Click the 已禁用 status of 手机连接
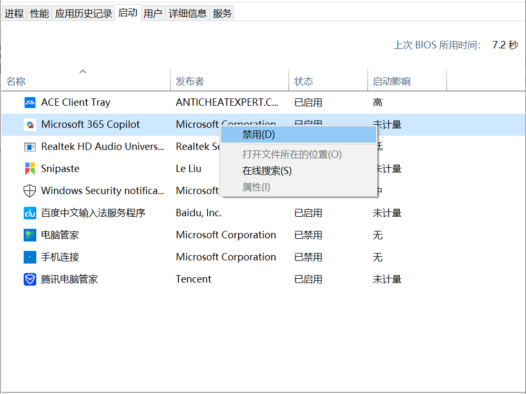 point(308,257)
